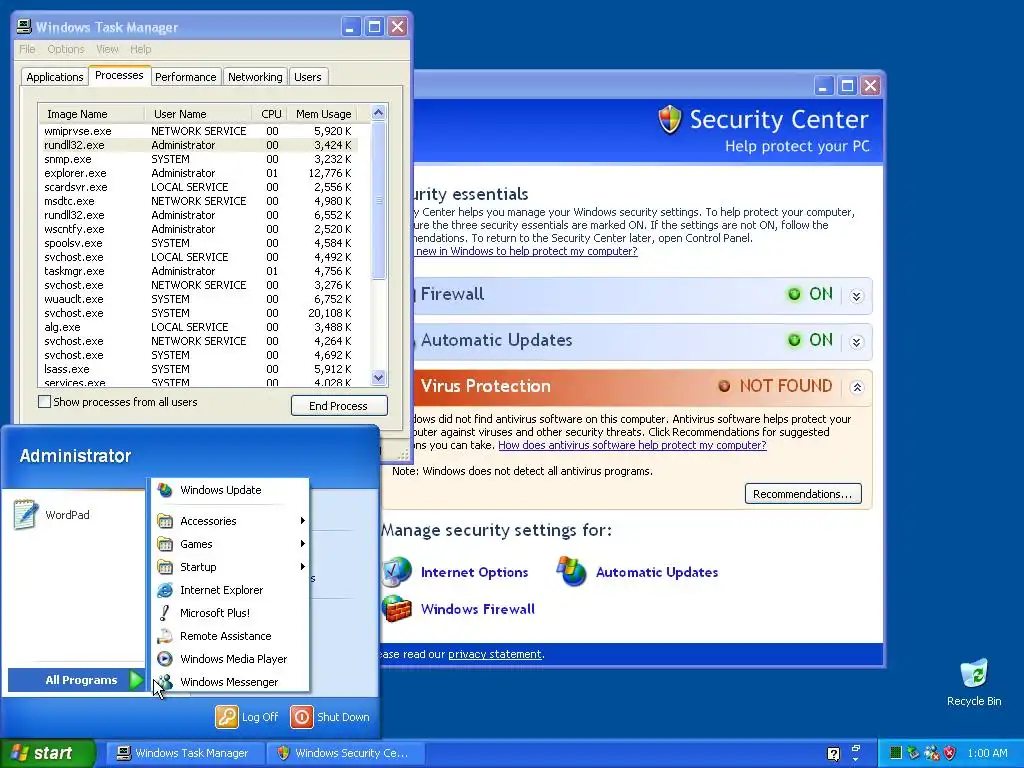Select the lsass.exe process row
The height and width of the screenshot is (768, 1024).
(x=198, y=369)
